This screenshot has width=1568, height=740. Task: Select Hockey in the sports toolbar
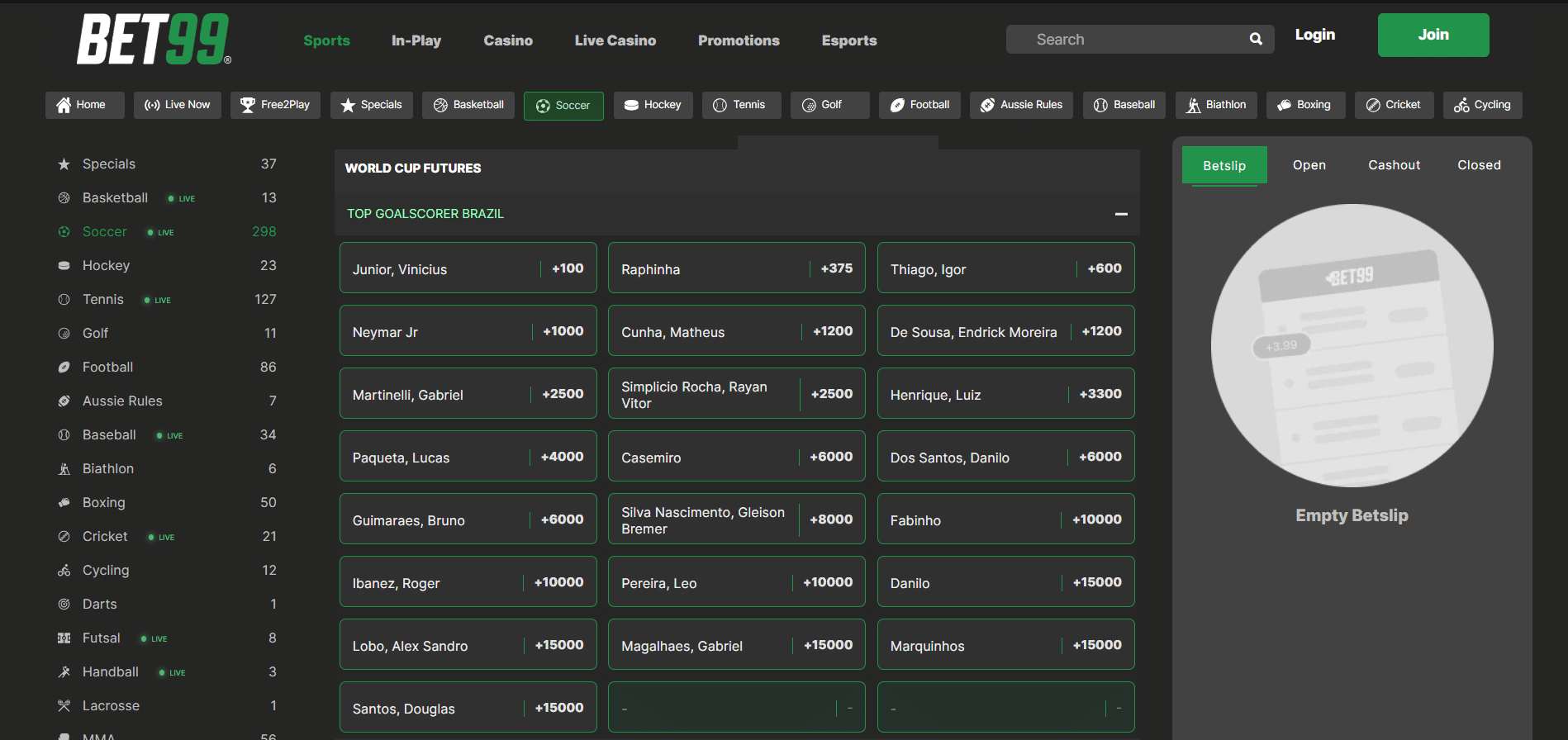coord(653,105)
